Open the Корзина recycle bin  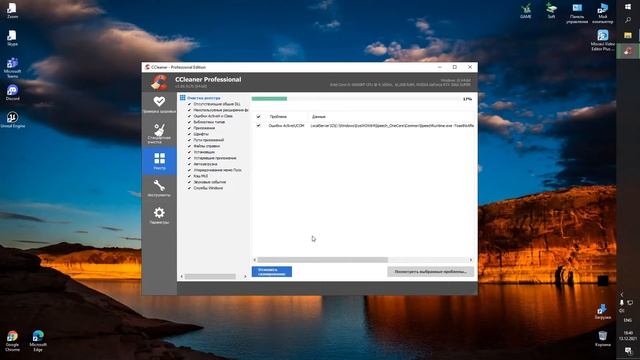[x=602, y=339]
